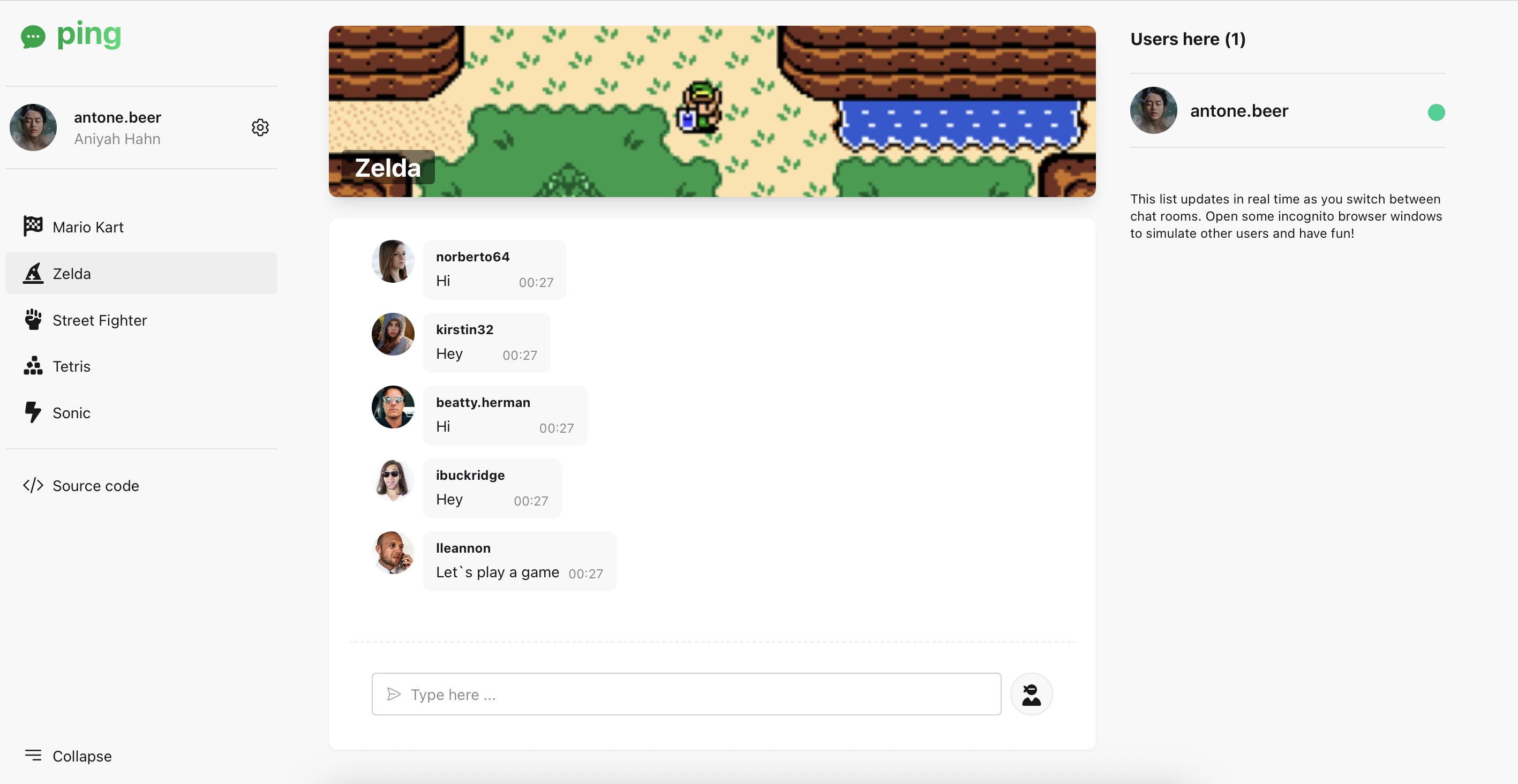Click the Zelda banner image

[712, 111]
